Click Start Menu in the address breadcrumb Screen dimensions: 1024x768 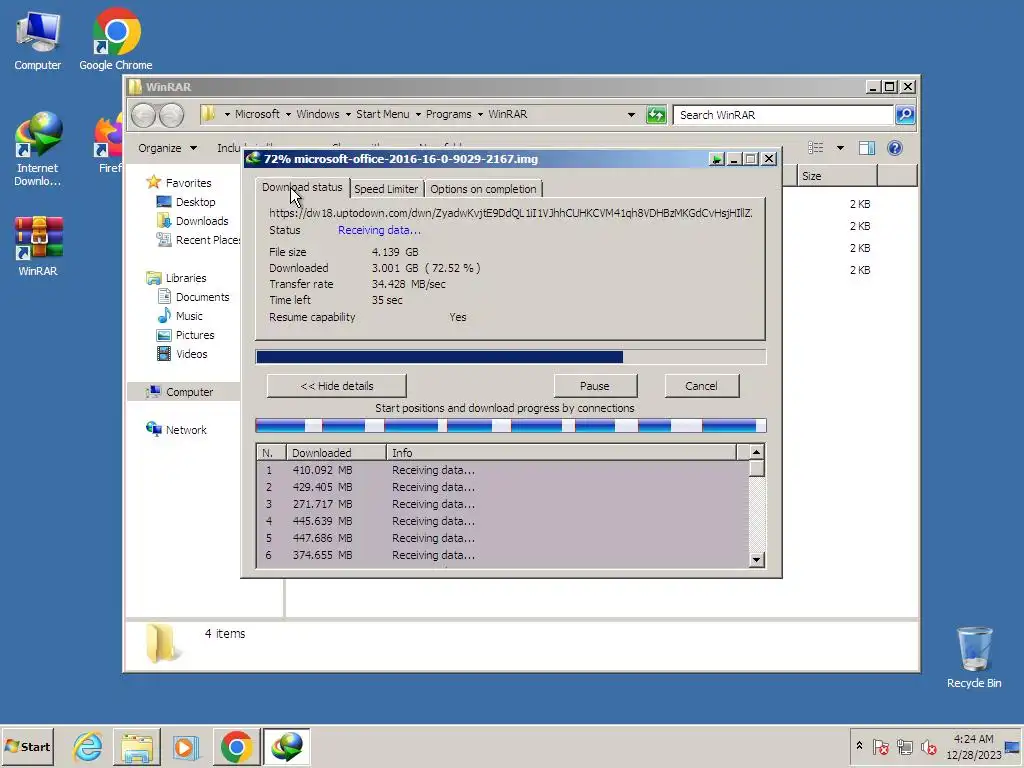(383, 114)
